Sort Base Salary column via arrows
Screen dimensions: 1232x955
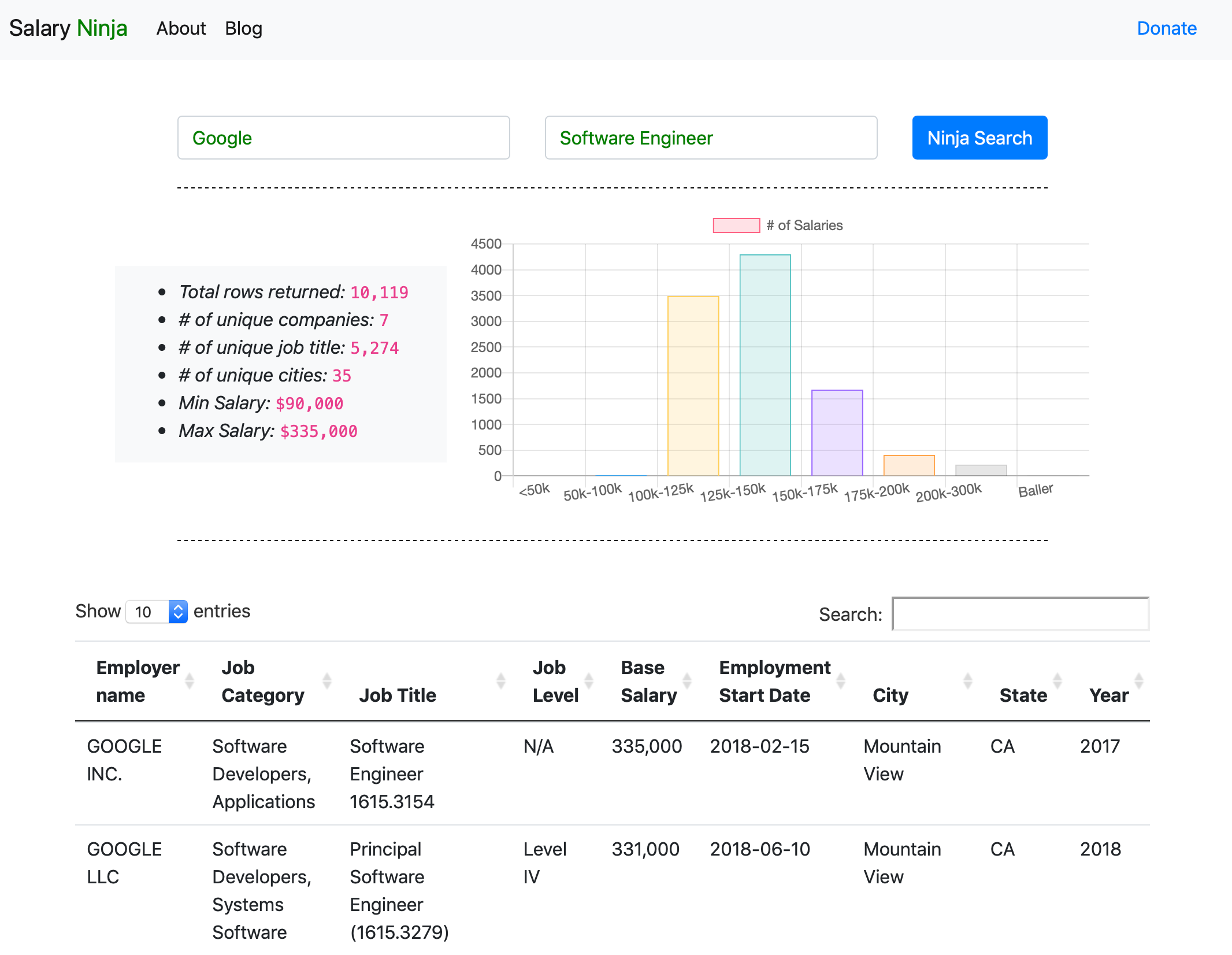(x=687, y=681)
